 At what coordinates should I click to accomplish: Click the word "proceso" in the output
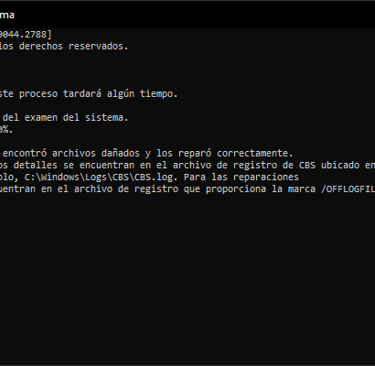click(38, 94)
